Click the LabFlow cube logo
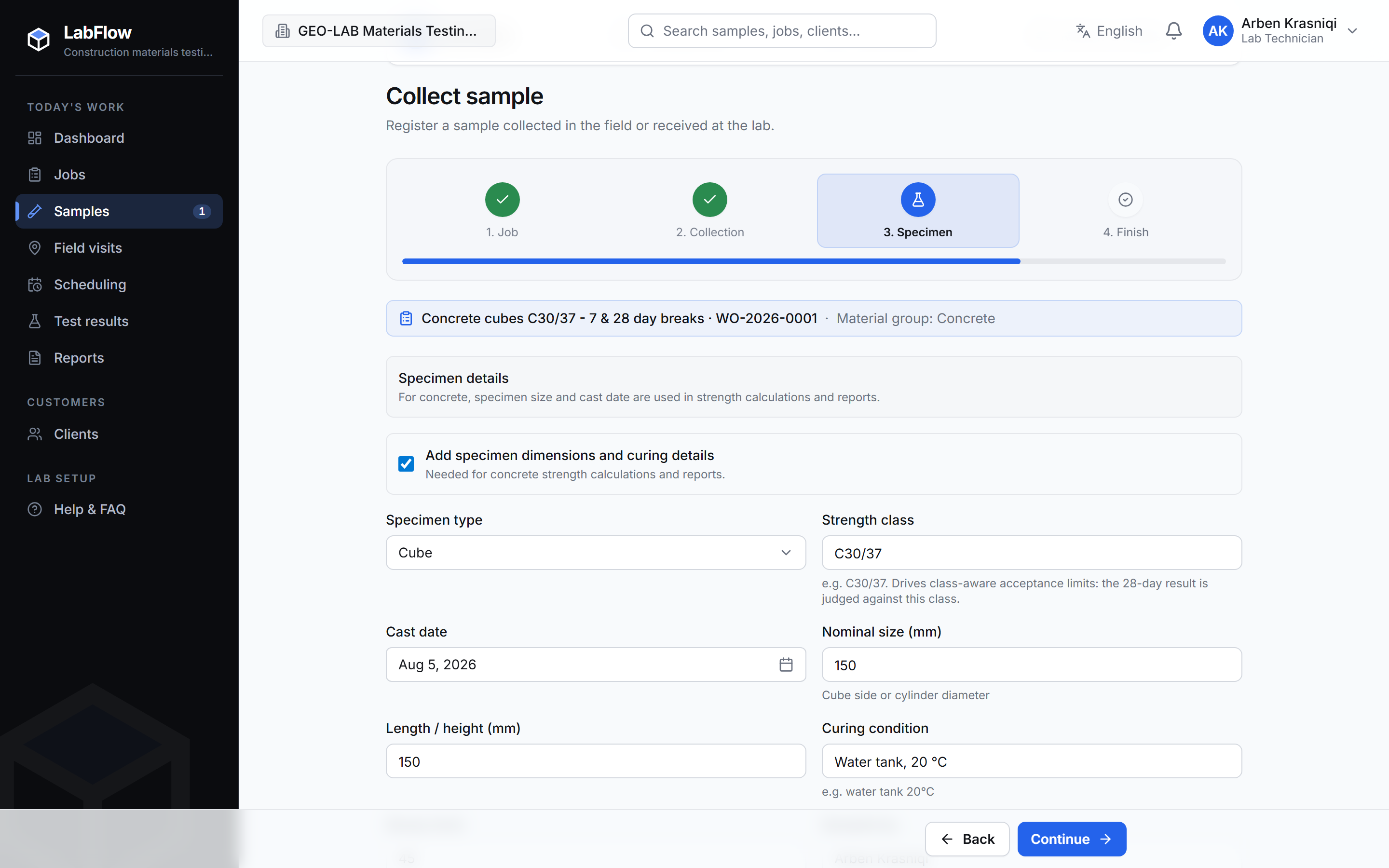 coord(39,39)
